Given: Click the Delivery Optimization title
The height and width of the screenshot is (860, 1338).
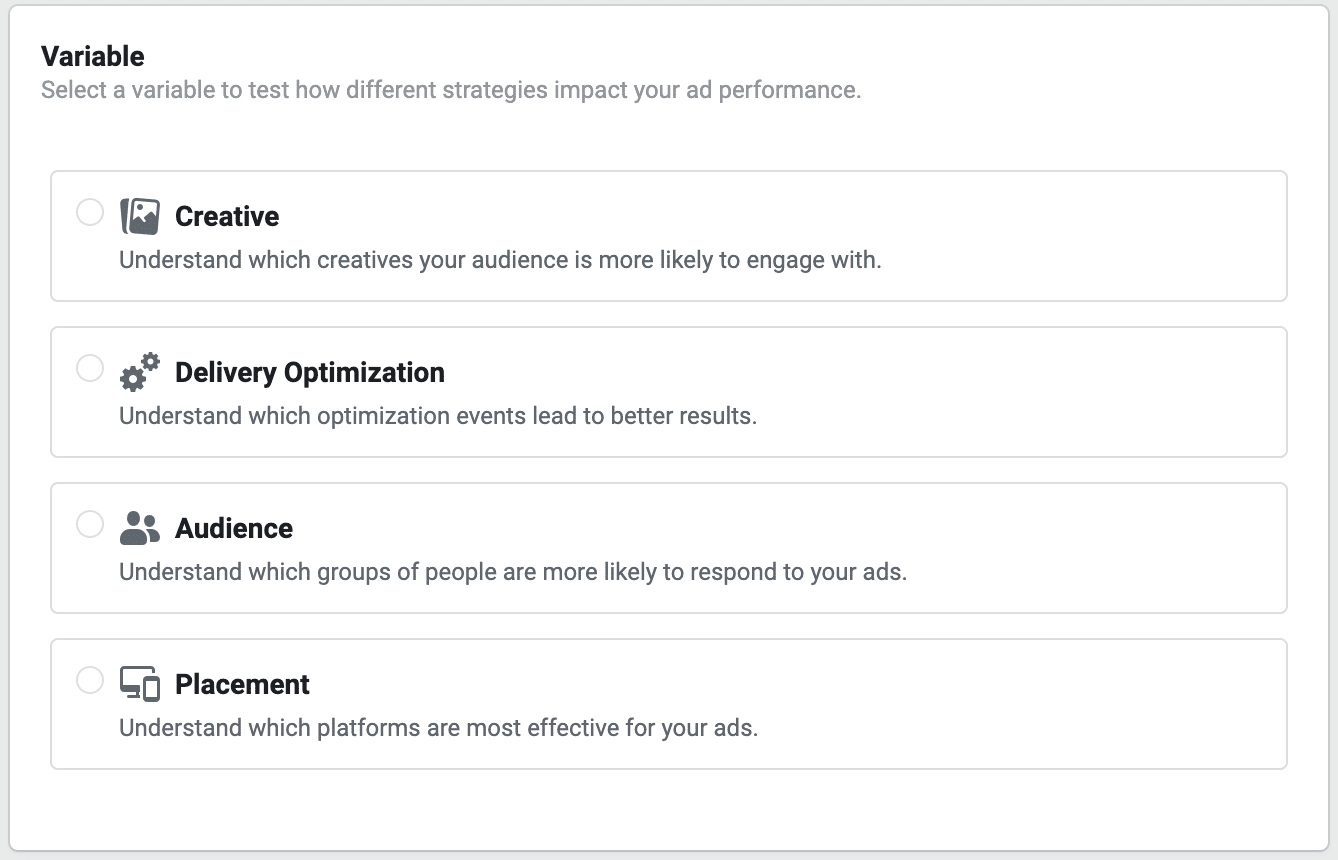Looking at the screenshot, I should [310, 372].
